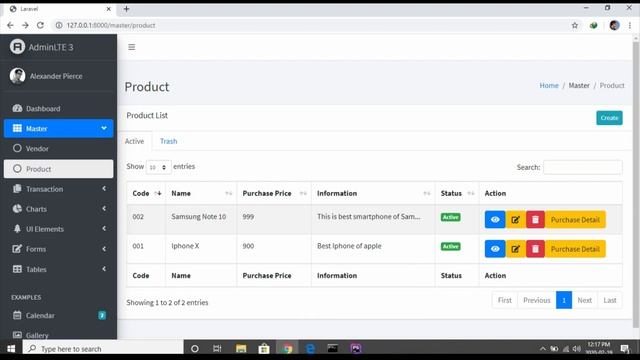This screenshot has height=360, width=640.
Task: Switch to the Active tab
Action: pos(134,141)
